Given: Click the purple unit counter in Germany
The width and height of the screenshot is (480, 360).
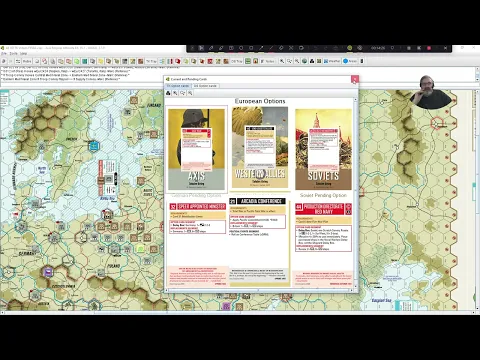Looking at the screenshot, I should (x=49, y=272).
